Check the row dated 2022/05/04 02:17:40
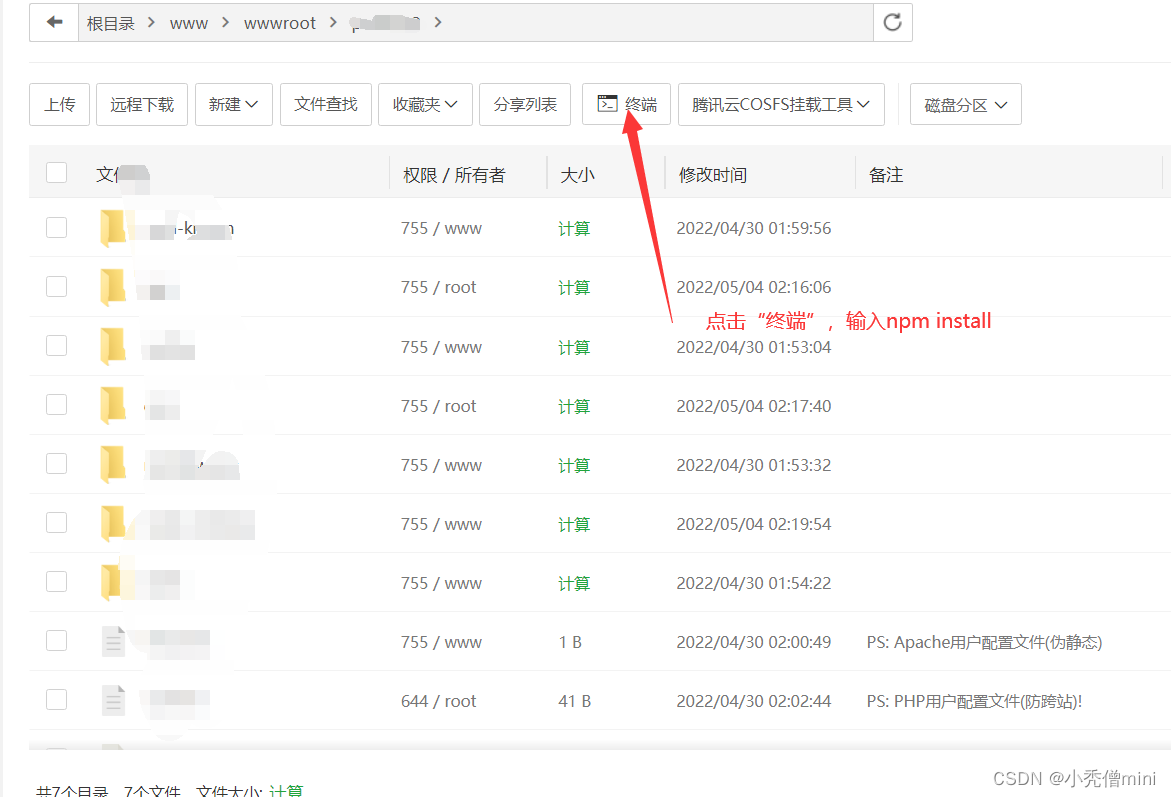The image size is (1171, 797). pyautogui.click(x=57, y=404)
